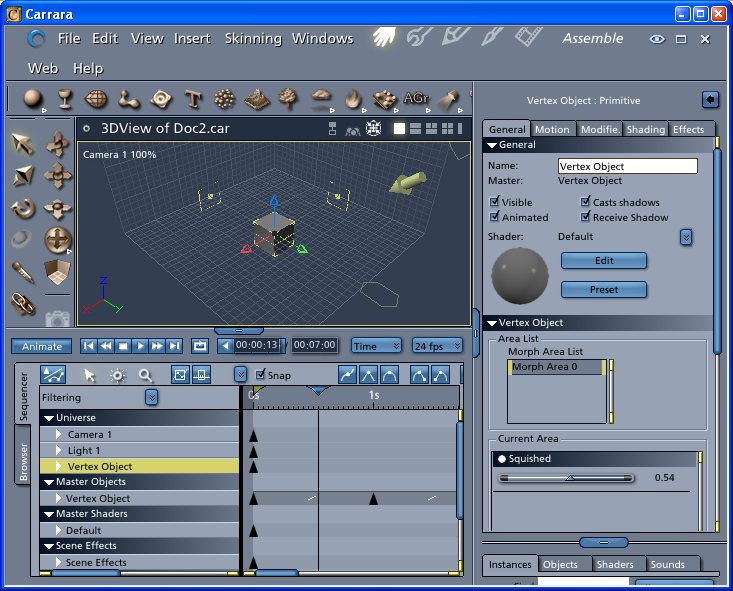Select Morph Area 0 in the list

click(x=556, y=367)
